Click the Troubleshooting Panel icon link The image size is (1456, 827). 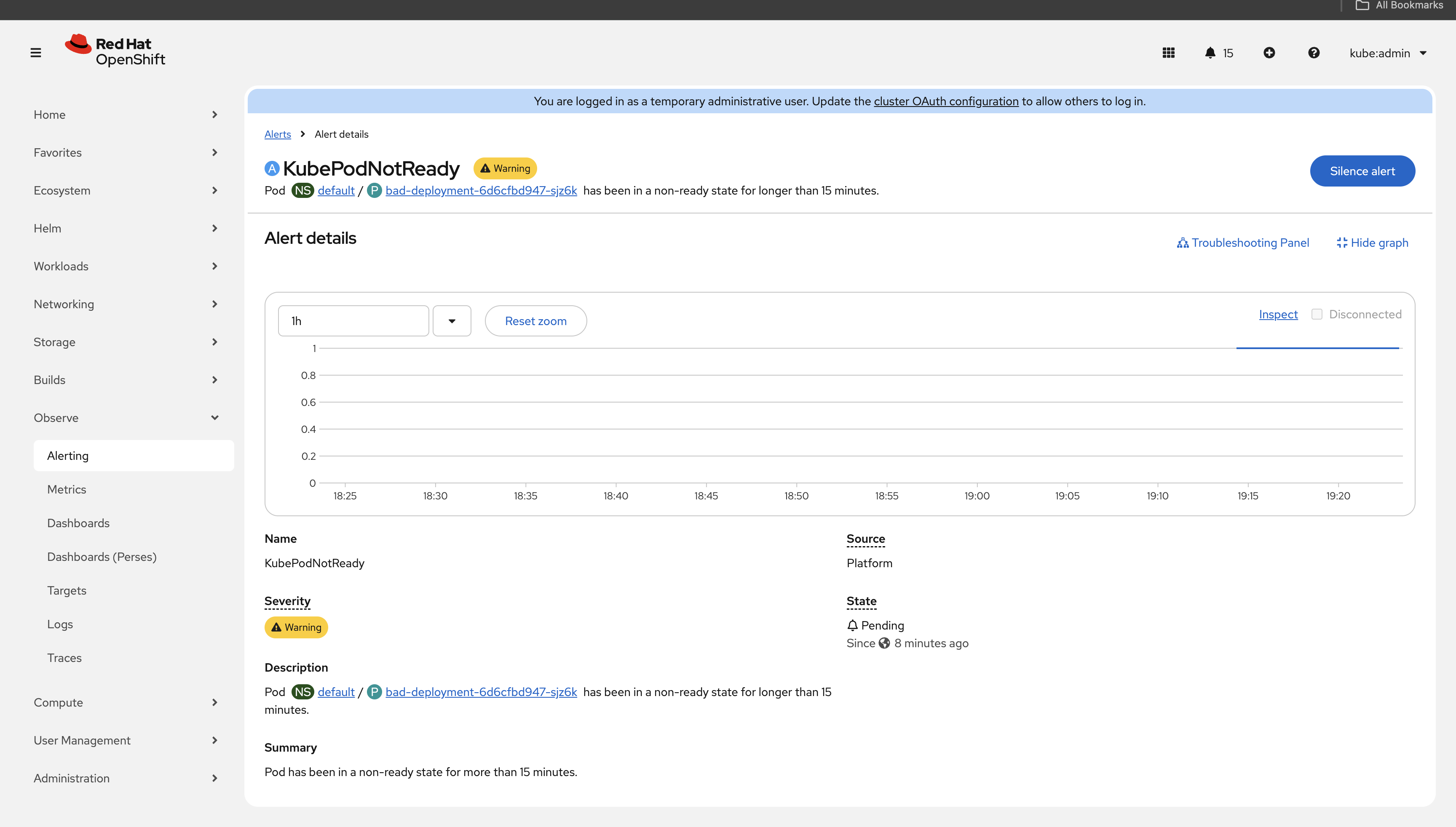[x=1242, y=243]
